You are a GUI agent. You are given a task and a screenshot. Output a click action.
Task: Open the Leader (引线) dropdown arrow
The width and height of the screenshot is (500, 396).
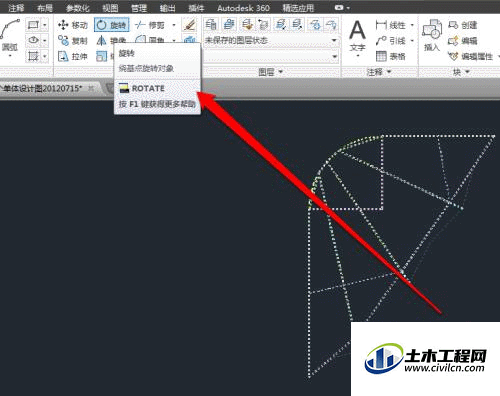tap(412, 41)
